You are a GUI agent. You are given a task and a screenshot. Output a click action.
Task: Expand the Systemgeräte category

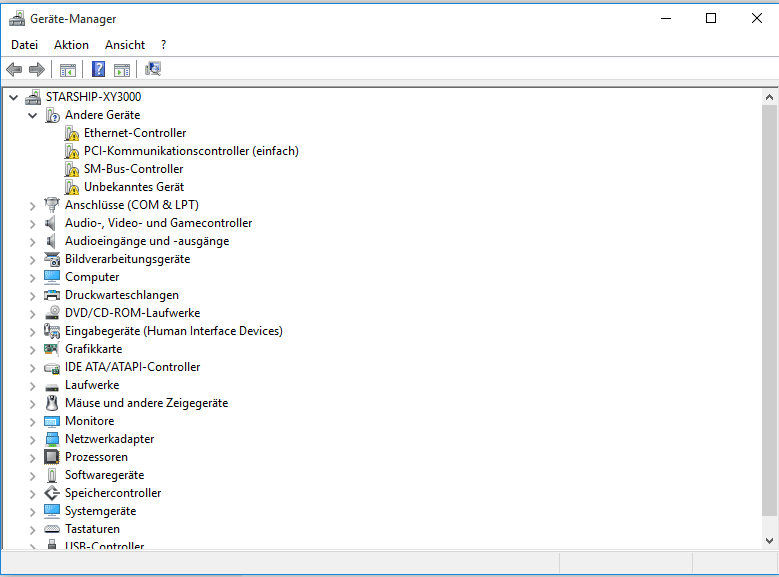33,512
